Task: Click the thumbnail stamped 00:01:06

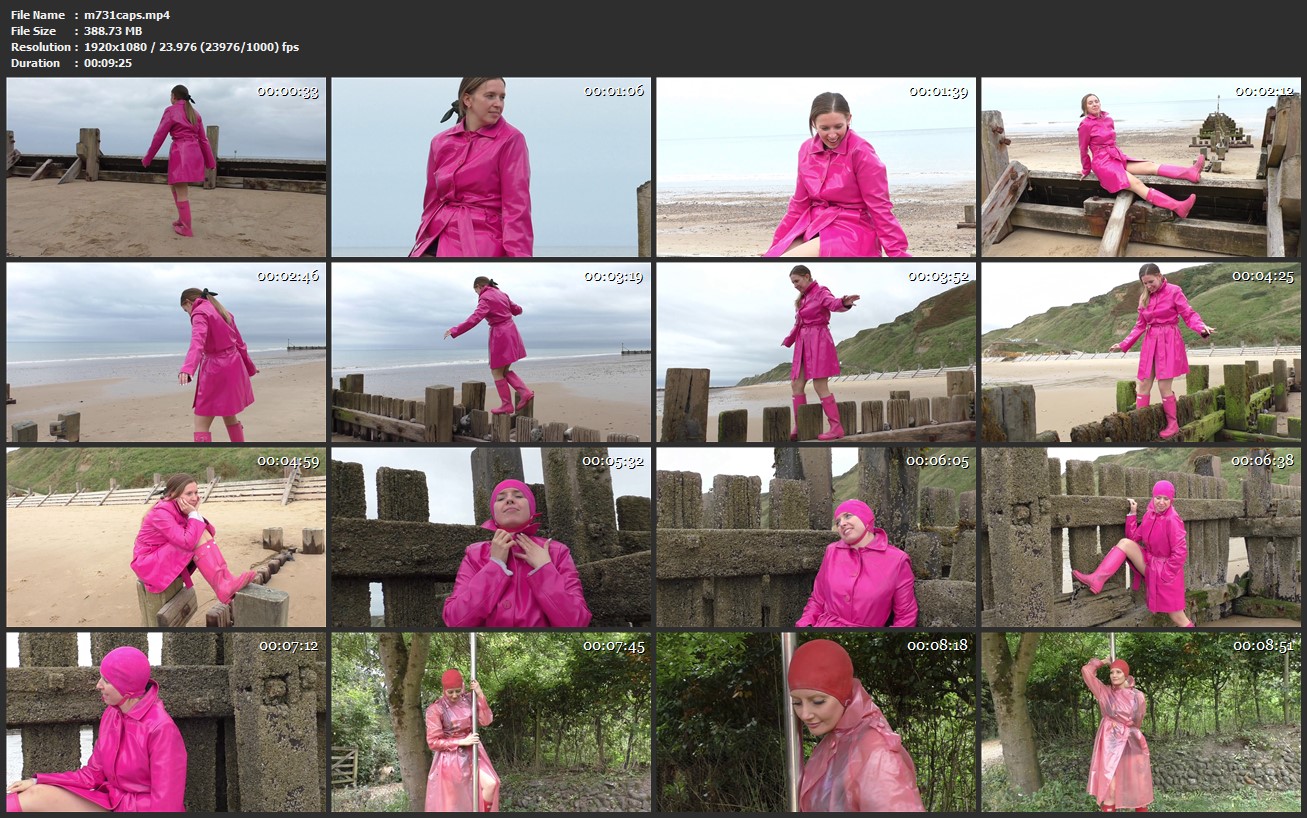Action: [491, 167]
